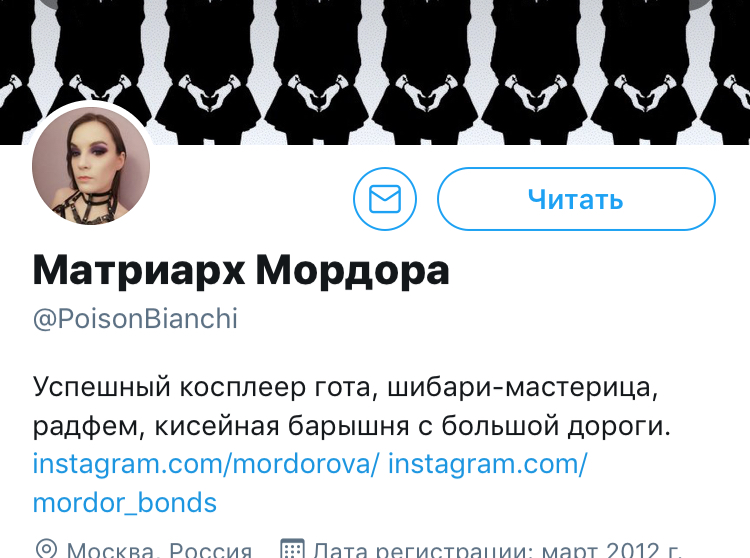Viewport: 750px width, 558px height.
Task: Click the location pin icon
Action: [46, 549]
